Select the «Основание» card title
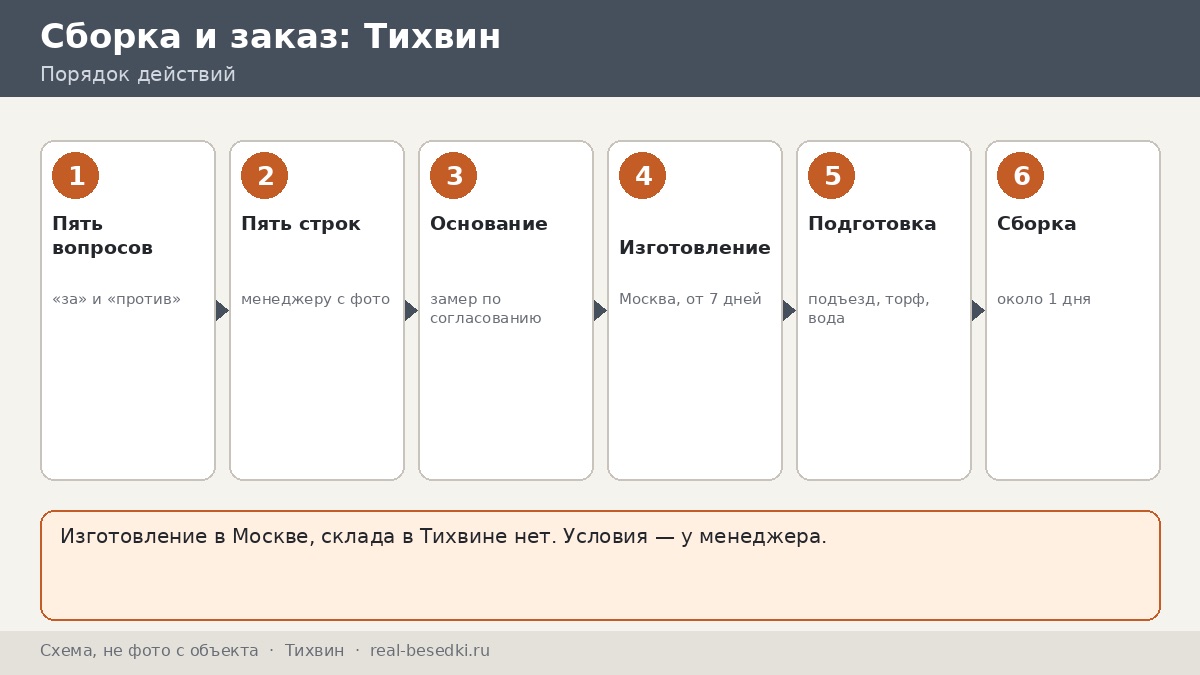Image resolution: width=1200 pixels, height=675 pixels. point(489,224)
